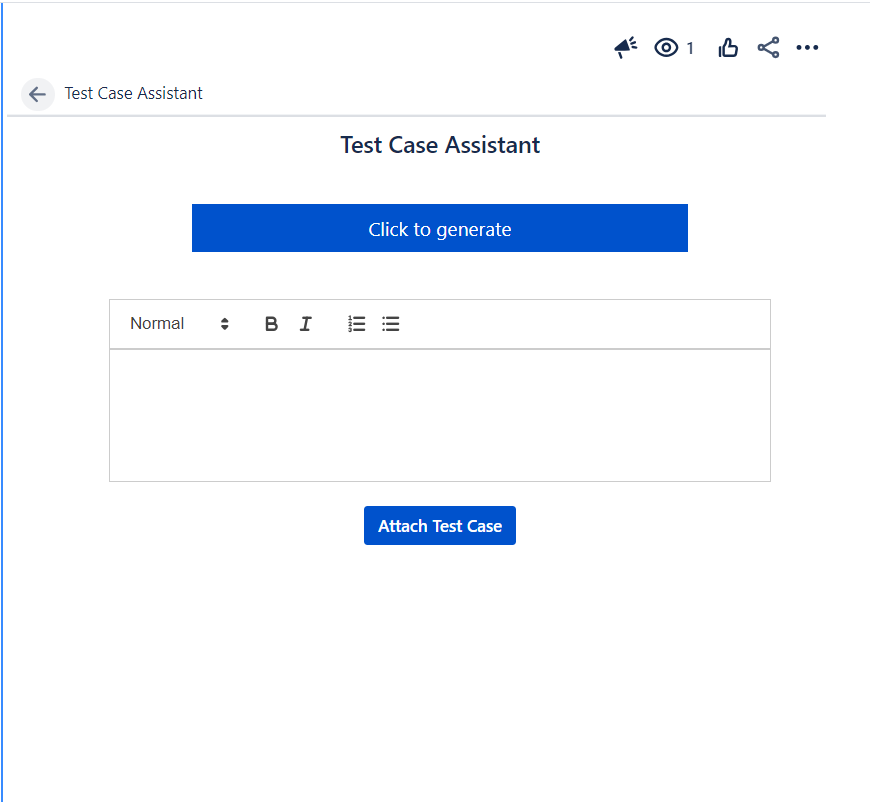The image size is (870, 802).
Task: Open sharing options via the share icon
Action: [x=768, y=47]
